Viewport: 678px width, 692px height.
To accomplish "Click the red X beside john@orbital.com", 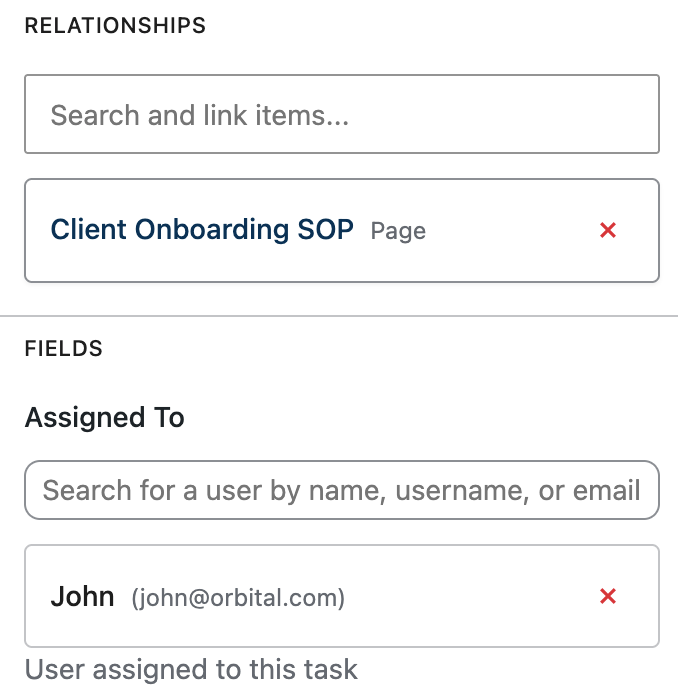I will click(608, 596).
